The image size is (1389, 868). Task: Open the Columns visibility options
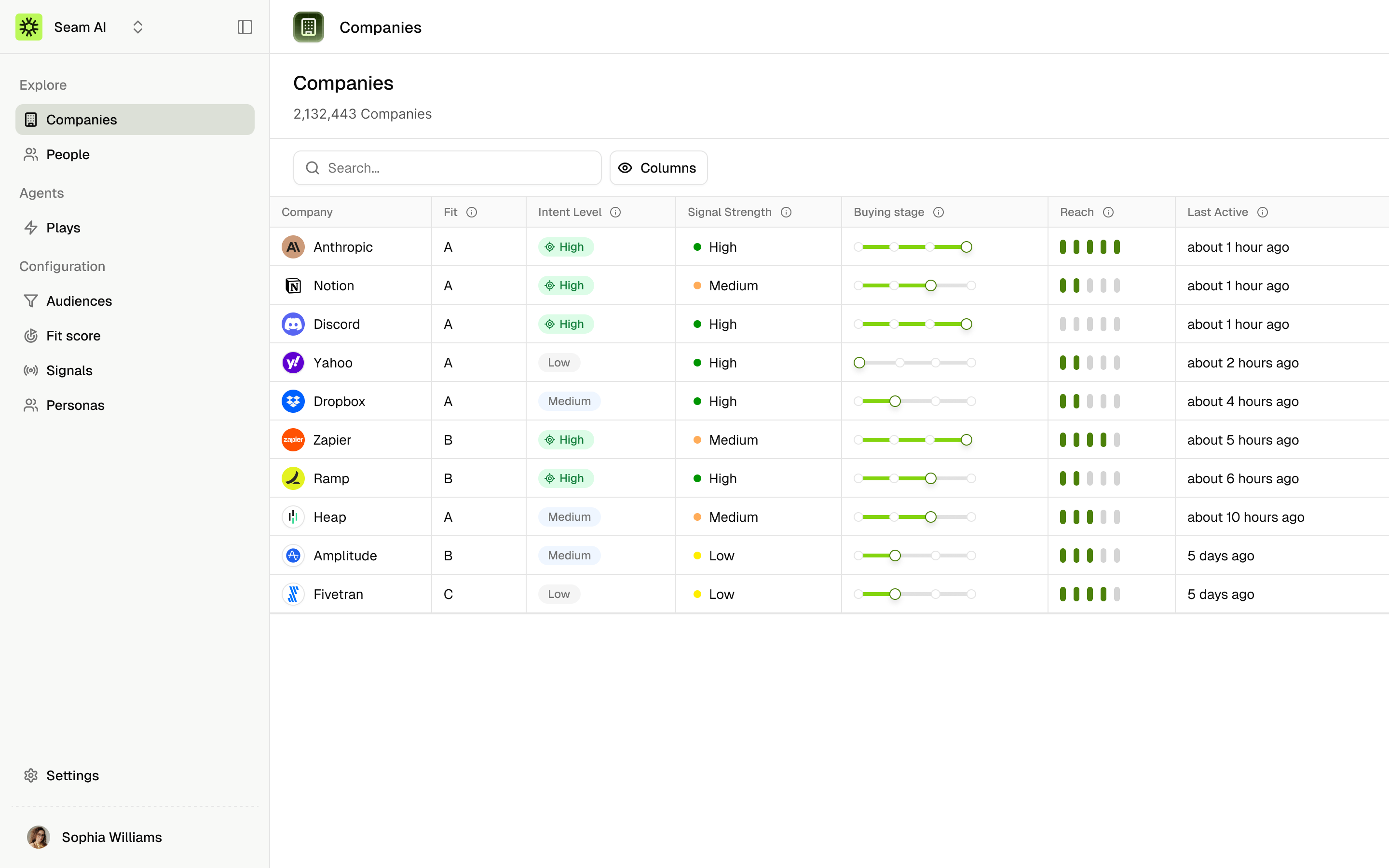(658, 168)
